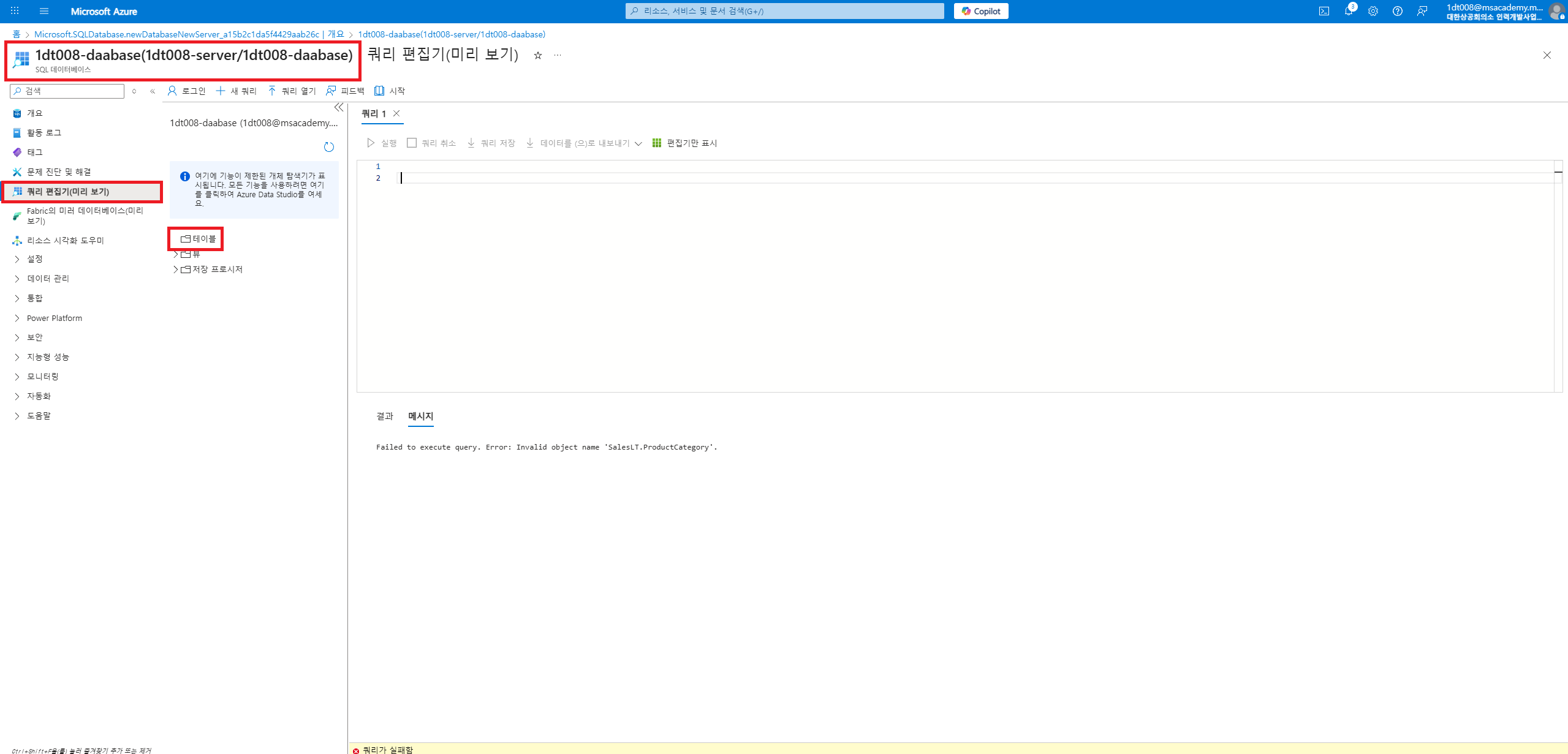This screenshot has width=1568, height=754.
Task: Toggle the 쿼리 취소 checkbox
Action: (x=412, y=143)
